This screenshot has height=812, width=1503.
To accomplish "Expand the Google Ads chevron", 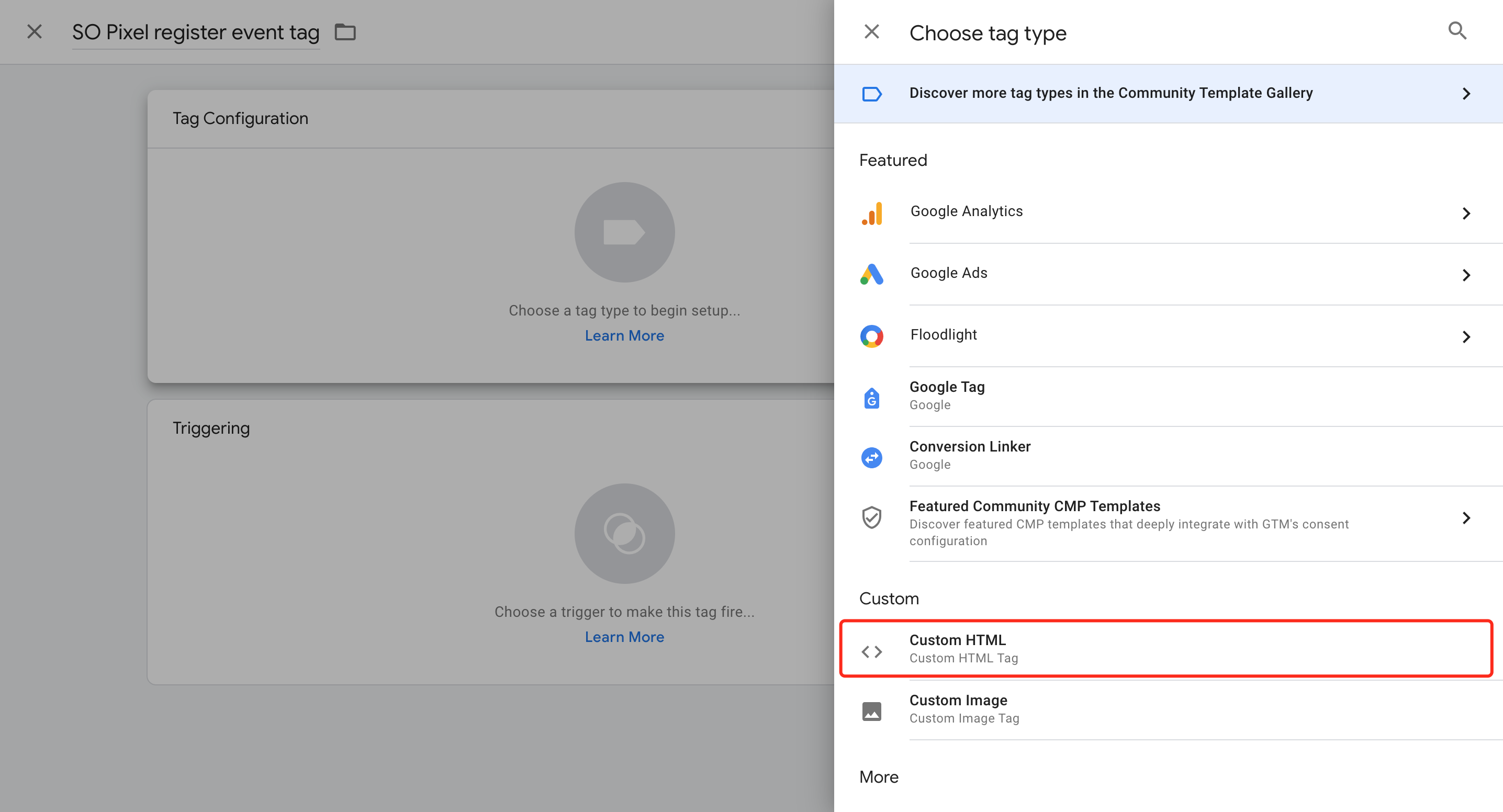I will coord(1466,275).
